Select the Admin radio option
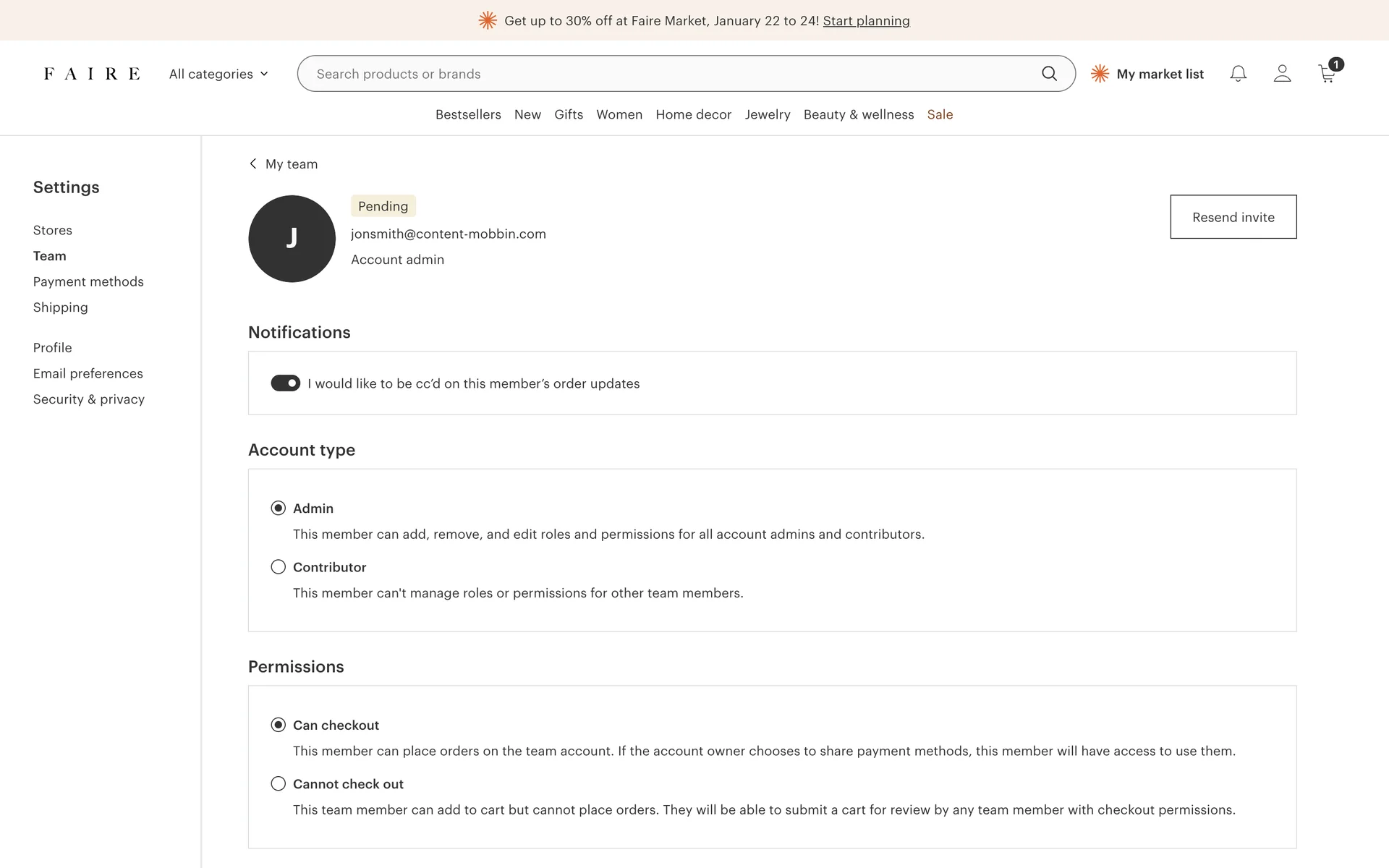 click(x=279, y=508)
